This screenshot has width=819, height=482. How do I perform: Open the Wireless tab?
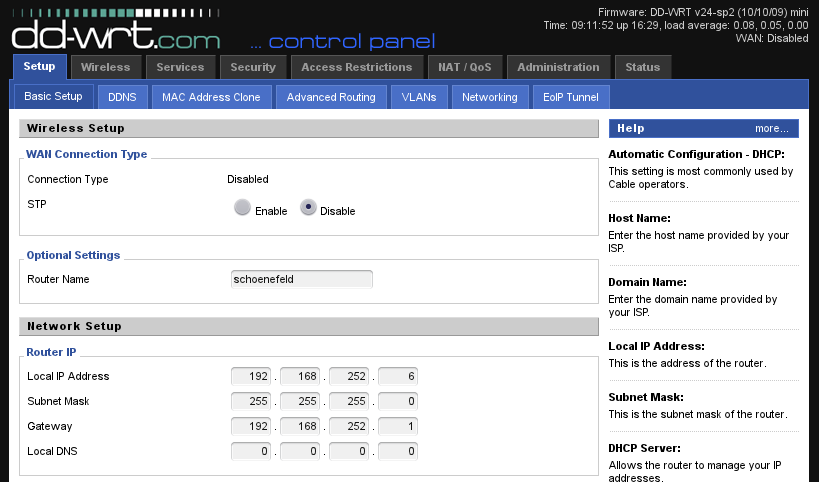pos(105,67)
